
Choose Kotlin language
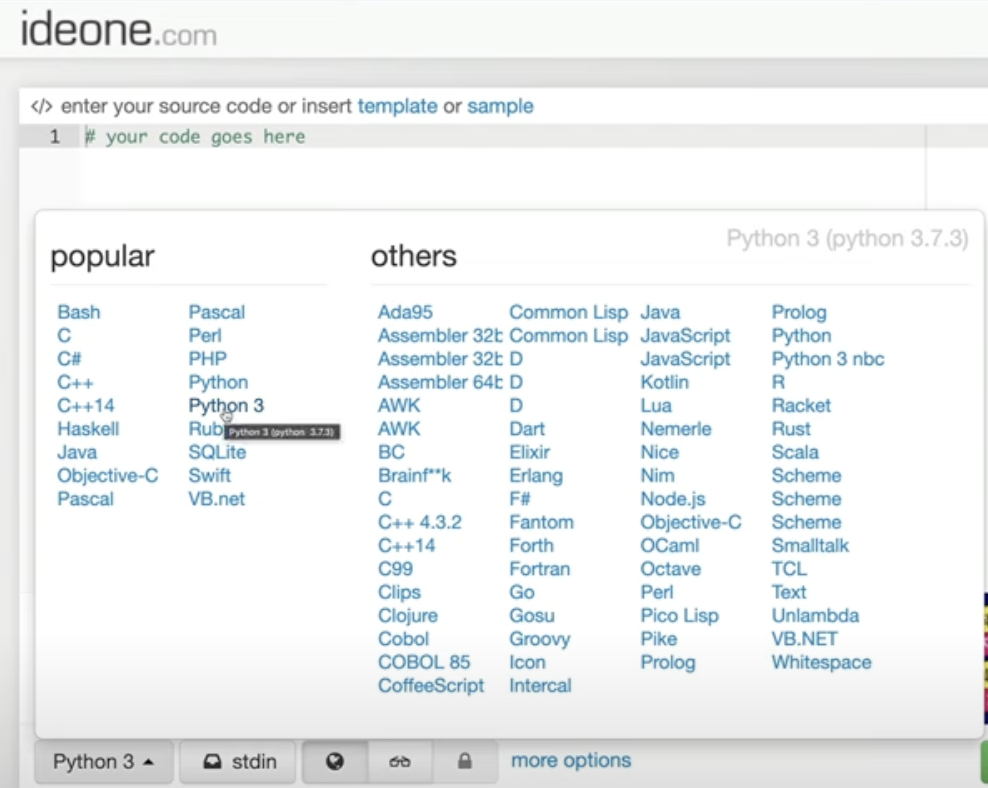(x=664, y=382)
